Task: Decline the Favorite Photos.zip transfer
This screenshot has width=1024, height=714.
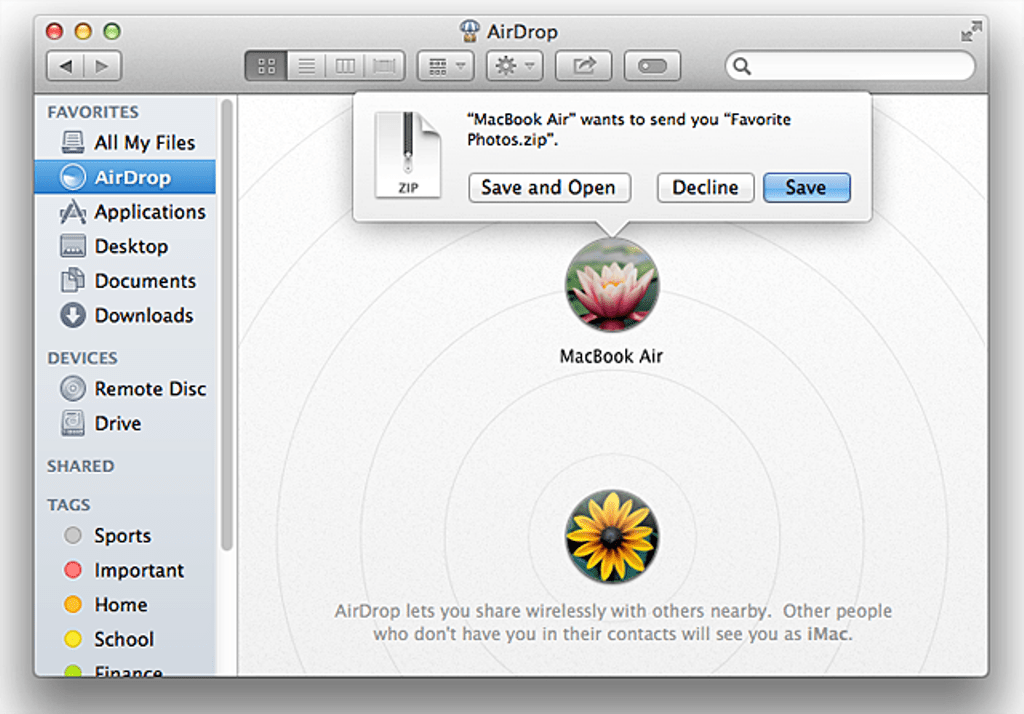Action: pyautogui.click(x=705, y=188)
